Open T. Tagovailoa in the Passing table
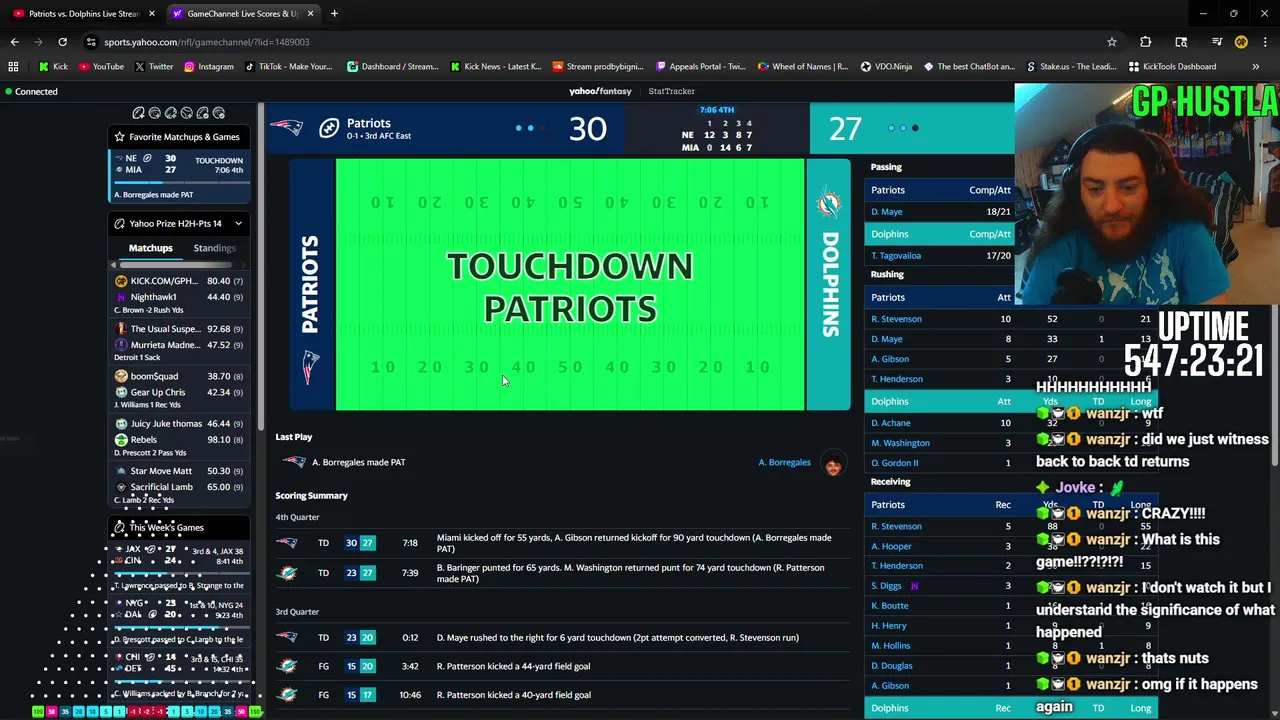 (896, 255)
